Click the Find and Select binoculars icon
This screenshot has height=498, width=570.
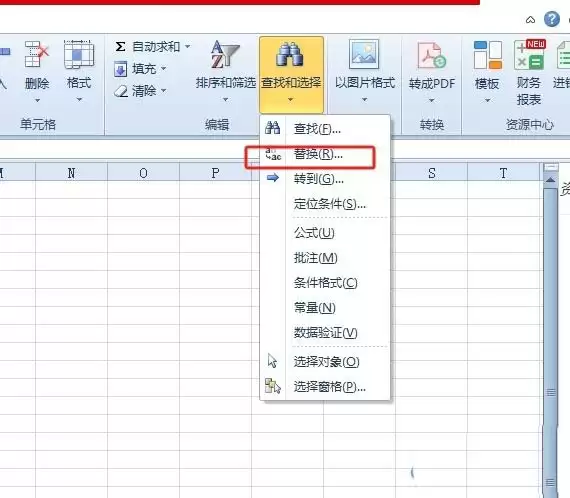point(289,55)
